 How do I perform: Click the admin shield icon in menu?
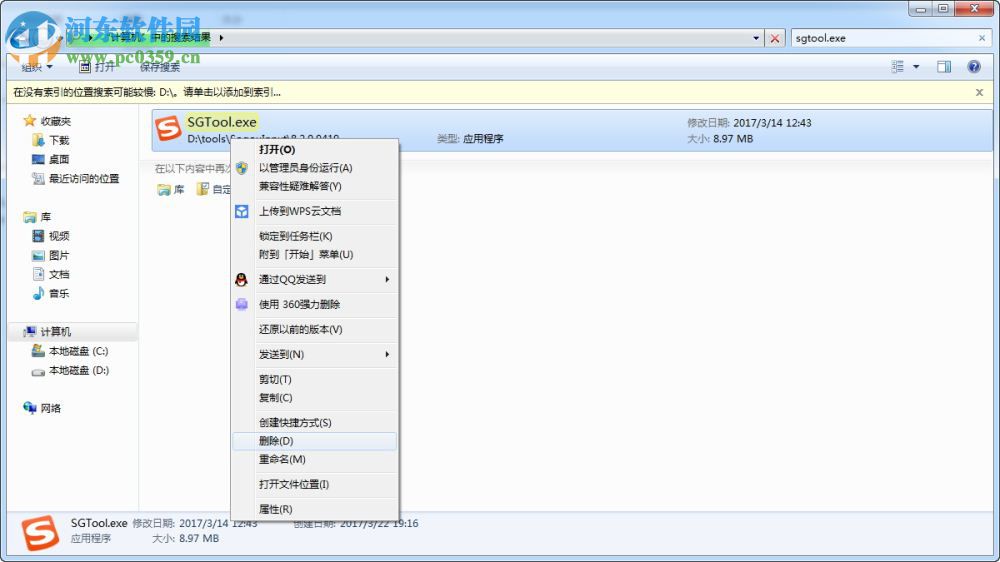tap(242, 168)
